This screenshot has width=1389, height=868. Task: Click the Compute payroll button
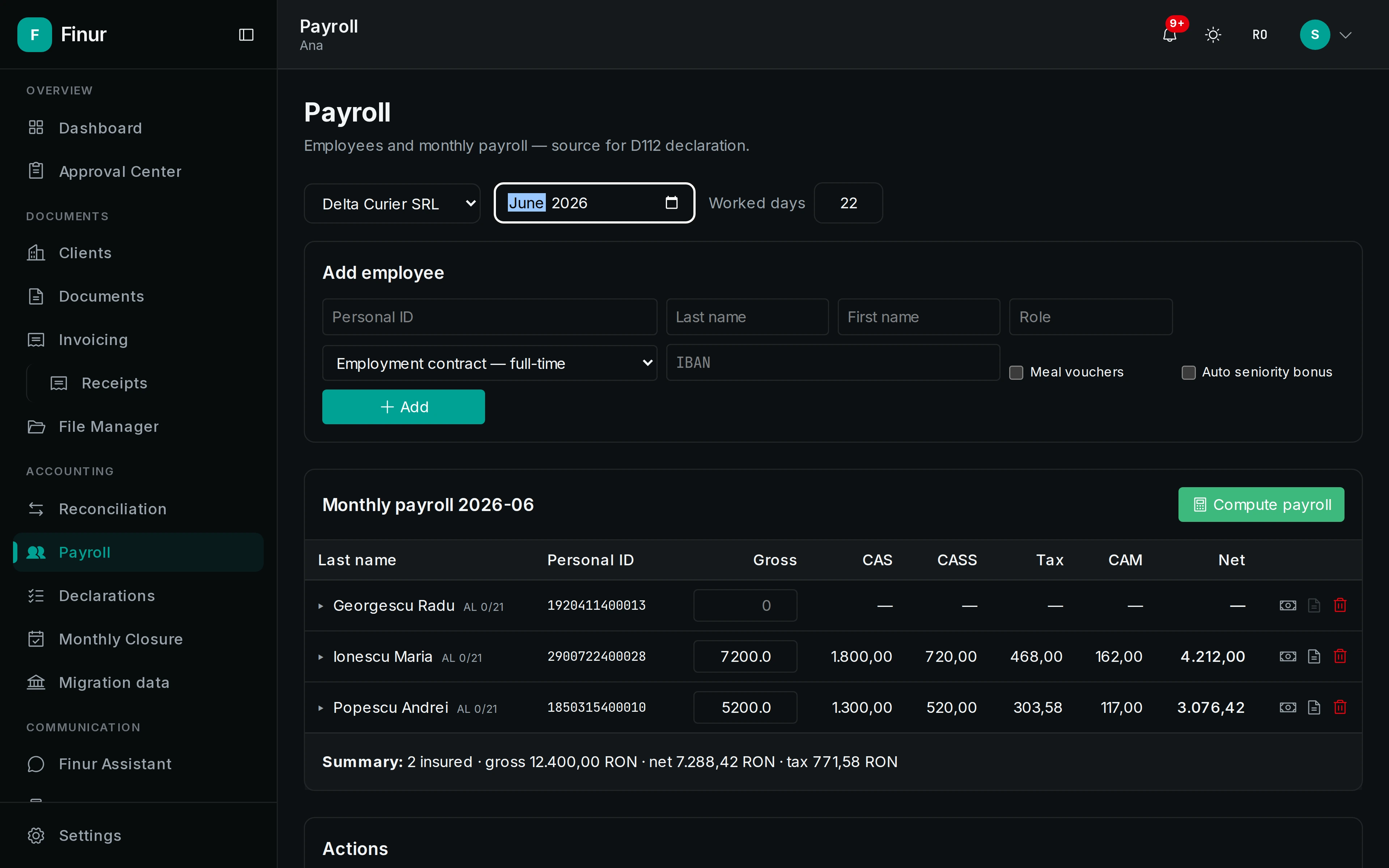[x=1261, y=505]
